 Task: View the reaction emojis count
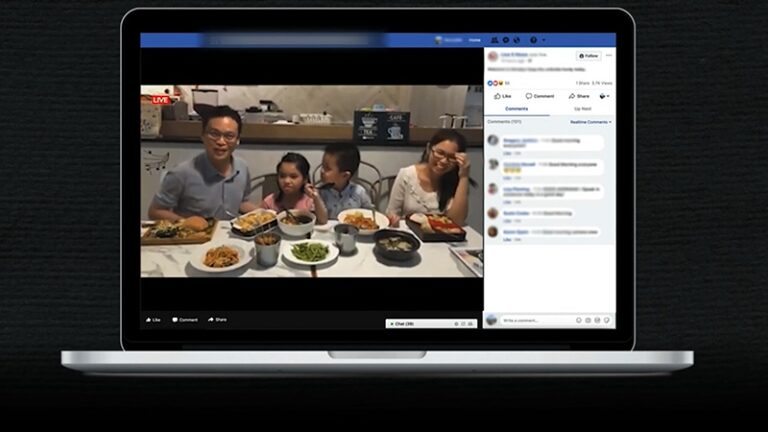pos(498,83)
